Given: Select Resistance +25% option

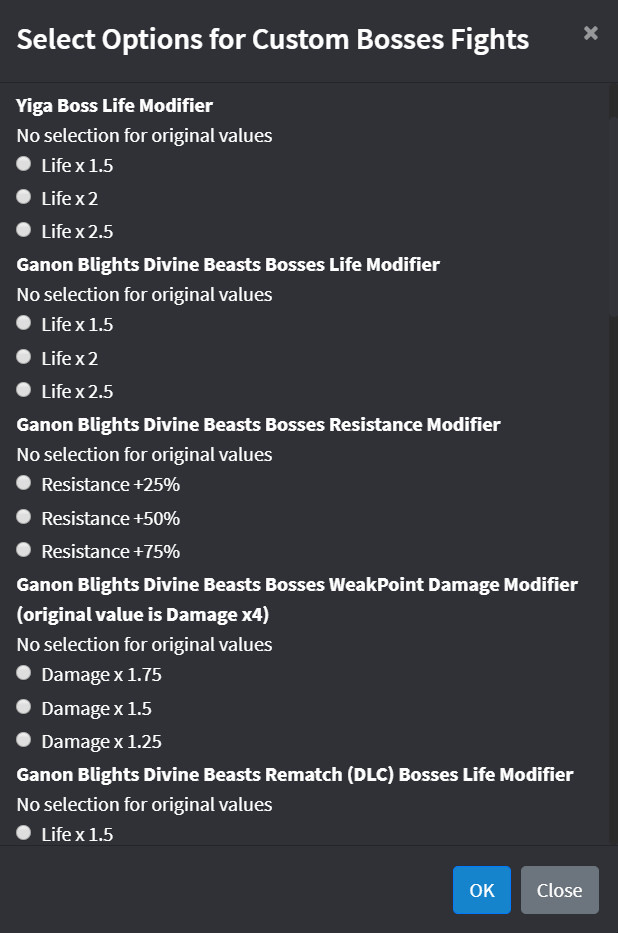Looking at the screenshot, I should tap(23, 482).
